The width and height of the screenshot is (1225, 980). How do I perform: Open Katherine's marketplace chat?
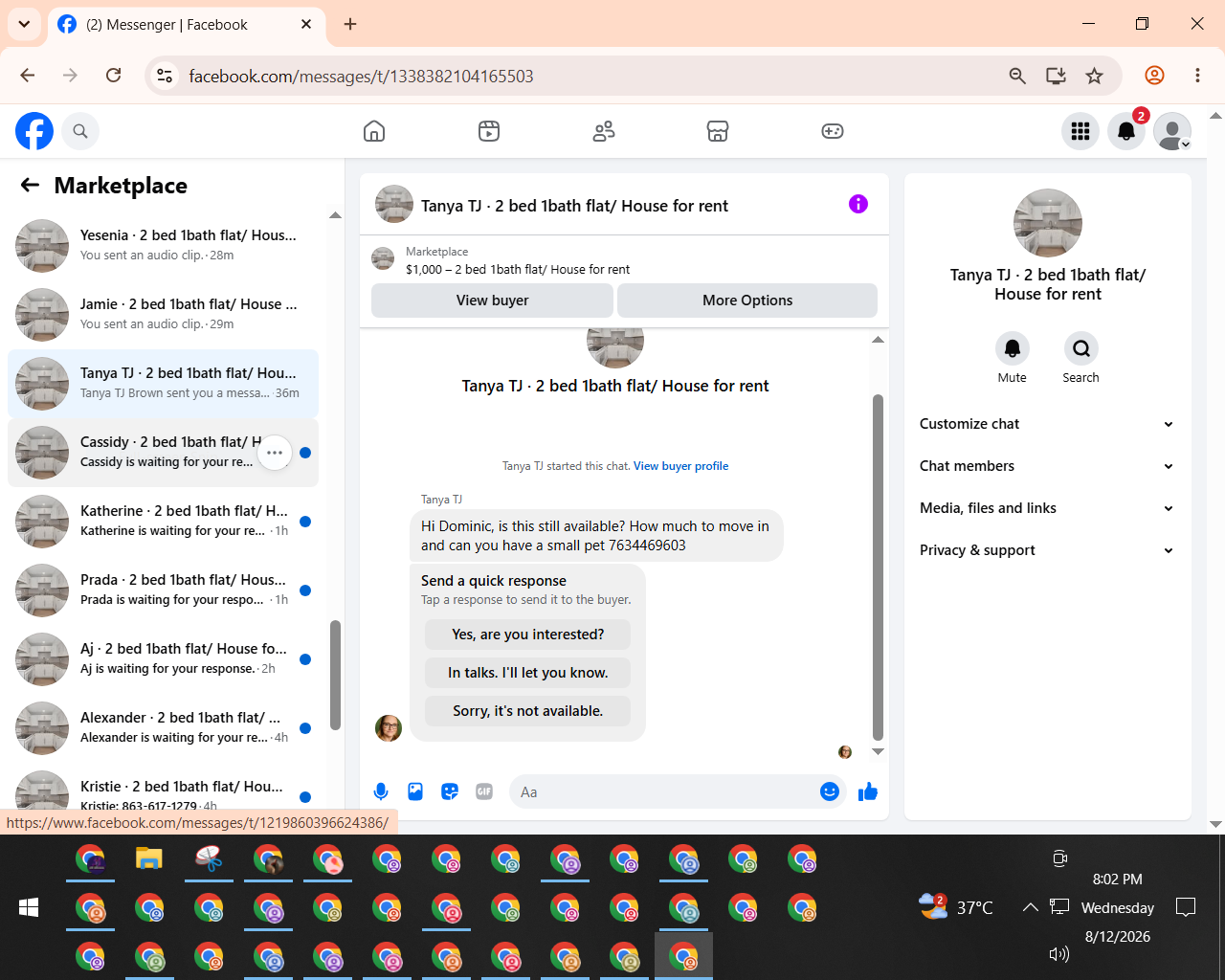[x=163, y=522]
